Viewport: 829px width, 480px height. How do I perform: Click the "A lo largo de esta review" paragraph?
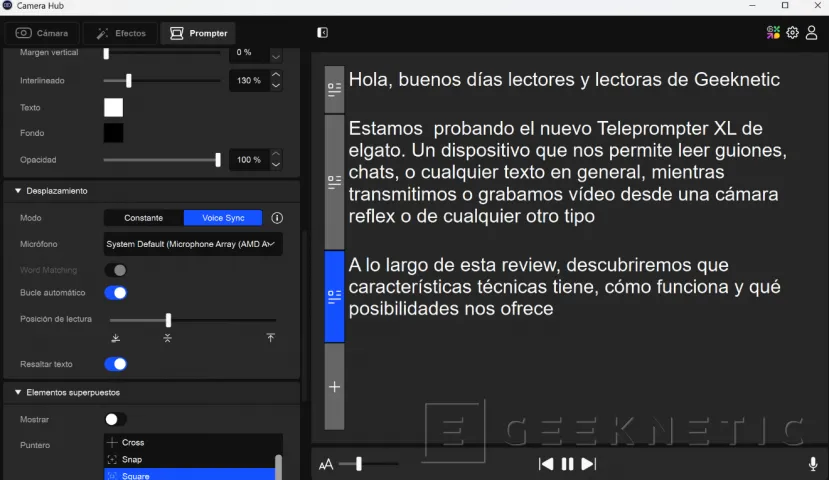pos(564,287)
